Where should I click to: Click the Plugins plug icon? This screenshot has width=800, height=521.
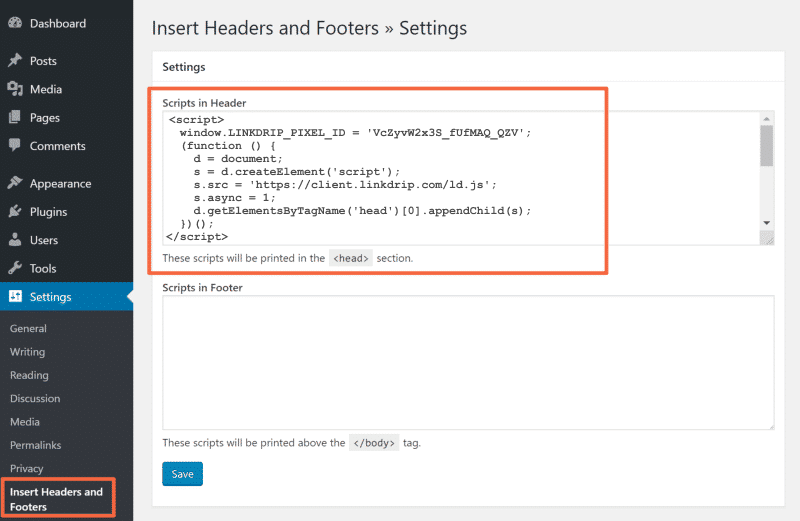15,211
